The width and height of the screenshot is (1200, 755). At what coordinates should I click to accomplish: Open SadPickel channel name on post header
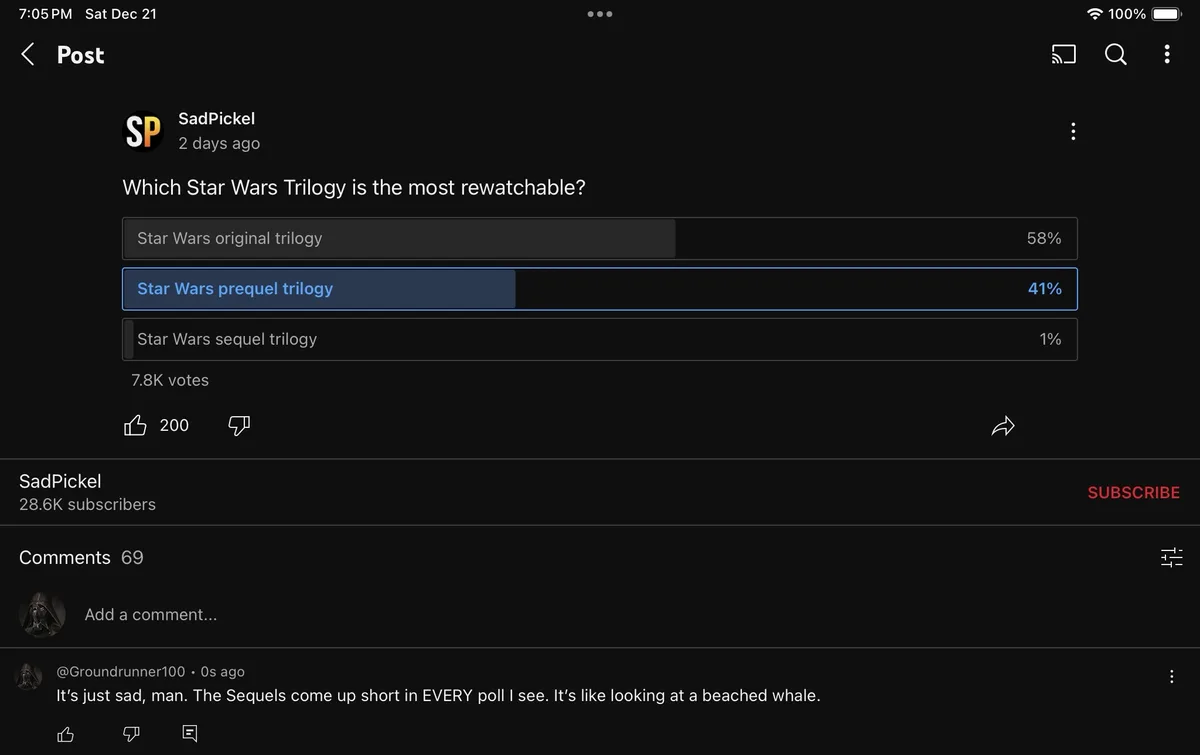(x=216, y=118)
